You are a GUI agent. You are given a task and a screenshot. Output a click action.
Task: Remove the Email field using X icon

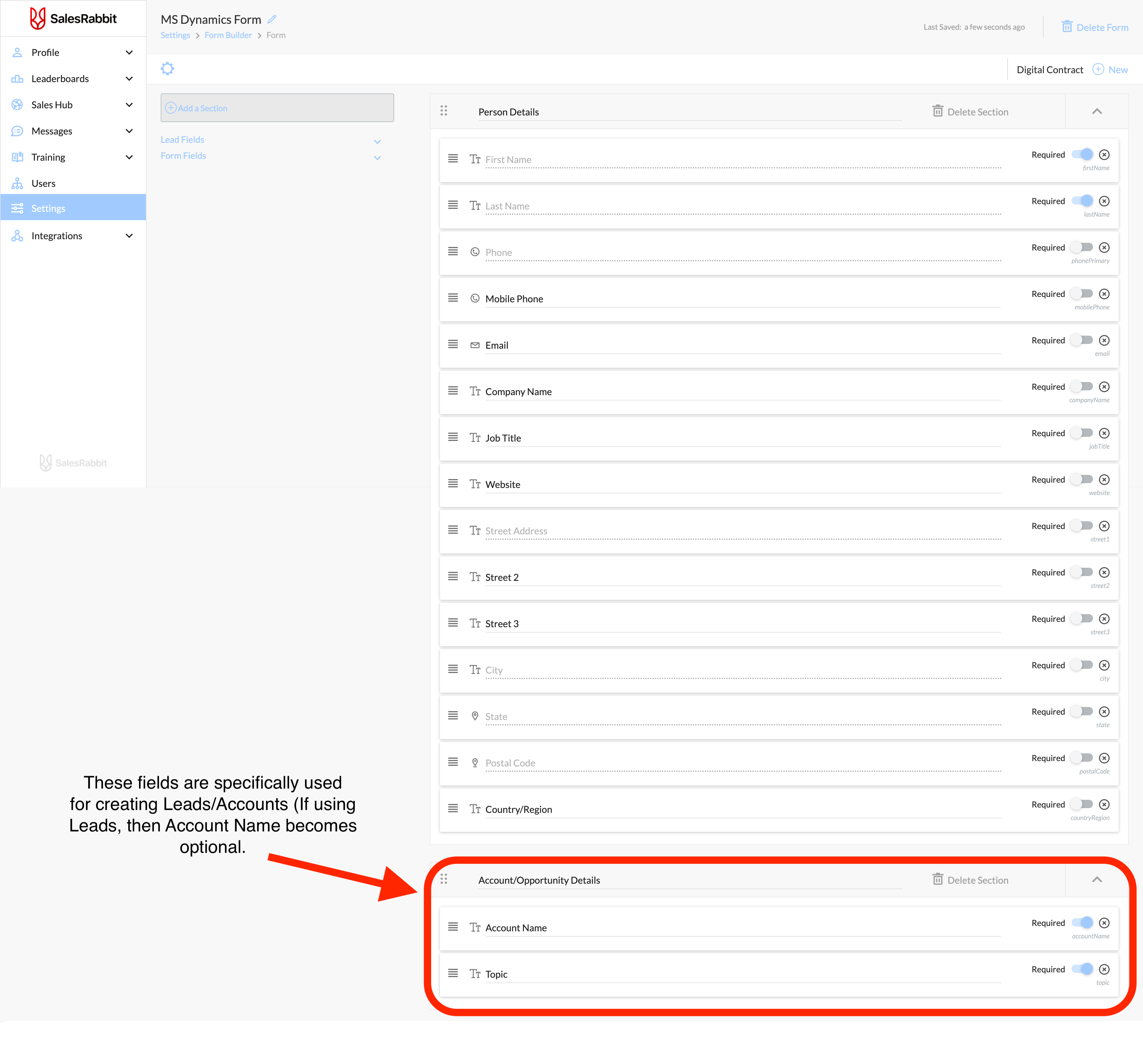click(1104, 340)
